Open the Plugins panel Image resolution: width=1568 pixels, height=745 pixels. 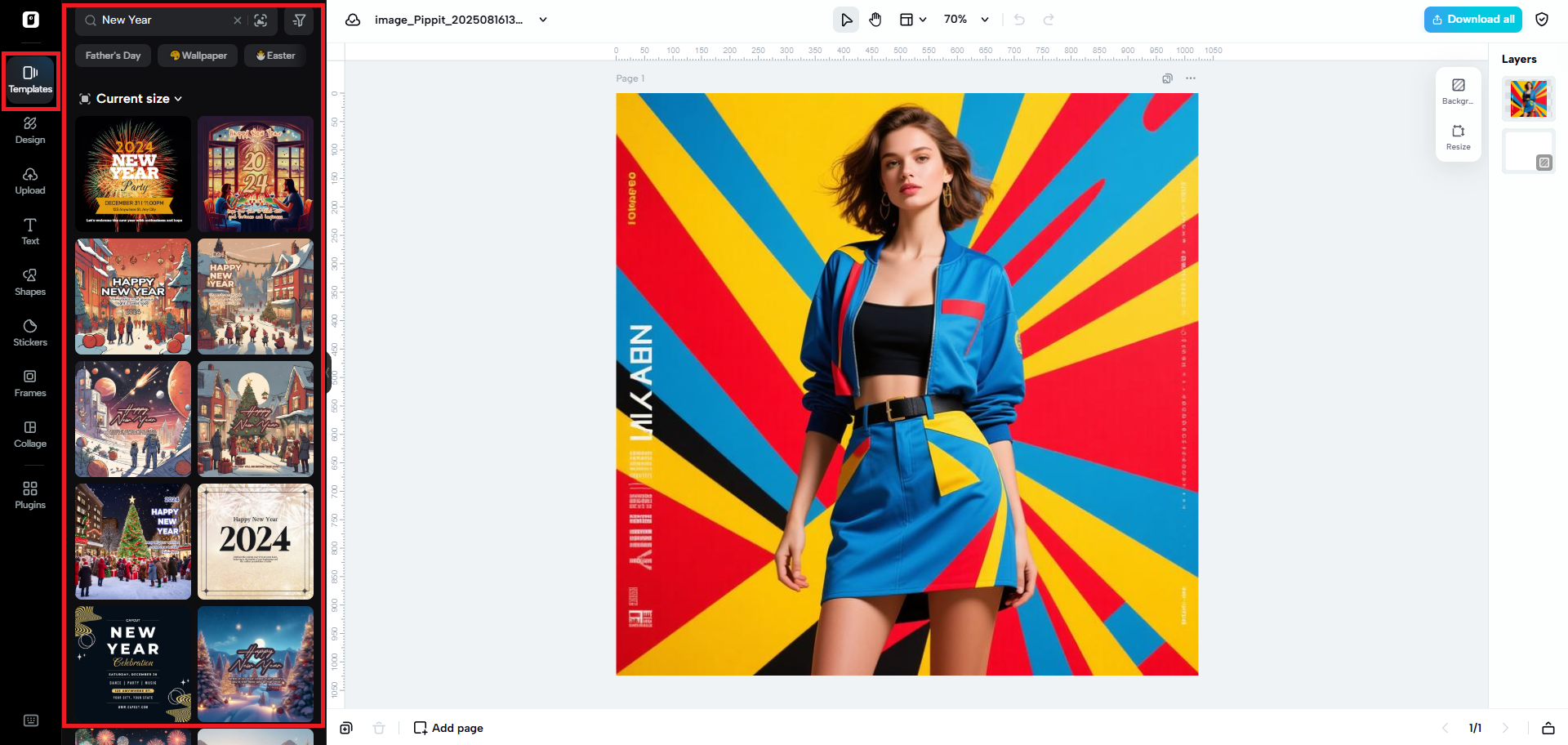coord(29,495)
